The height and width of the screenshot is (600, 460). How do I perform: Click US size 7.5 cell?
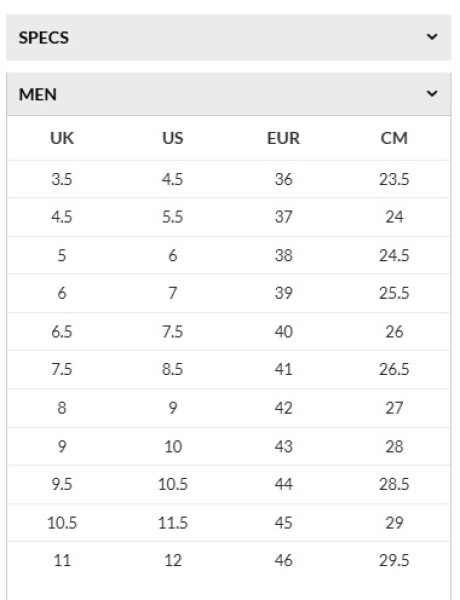tap(173, 331)
